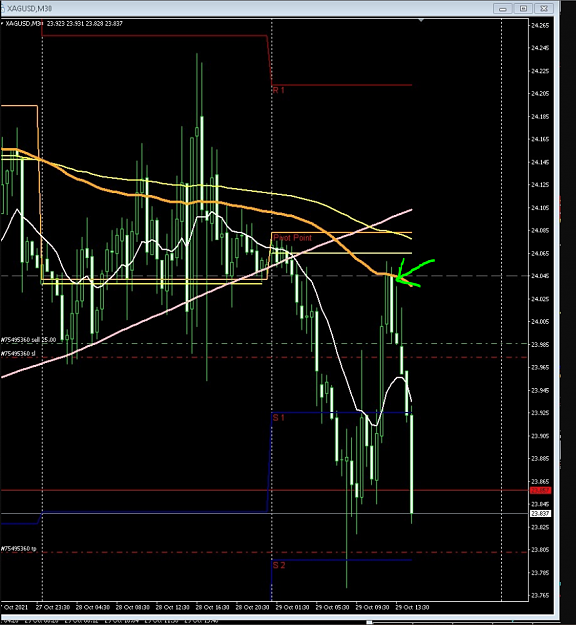Select the S 2 support level label
This screenshot has height=625, width=576.
[279, 565]
